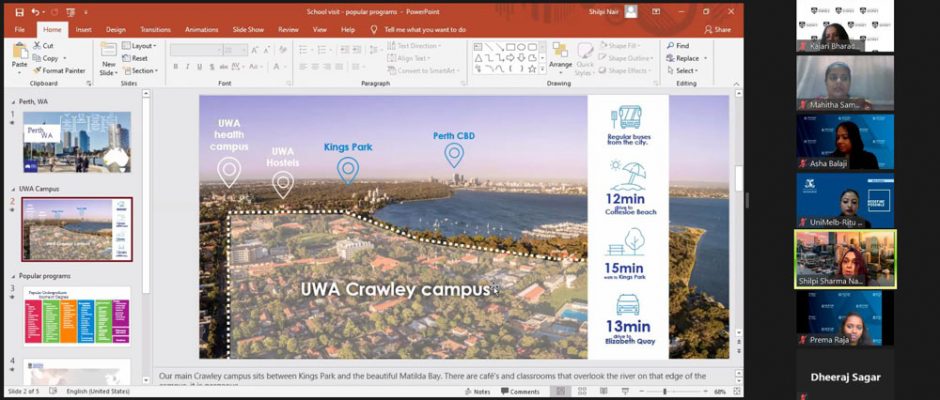Start slideshow from status bar icon
The width and height of the screenshot is (940, 400).
625,392
